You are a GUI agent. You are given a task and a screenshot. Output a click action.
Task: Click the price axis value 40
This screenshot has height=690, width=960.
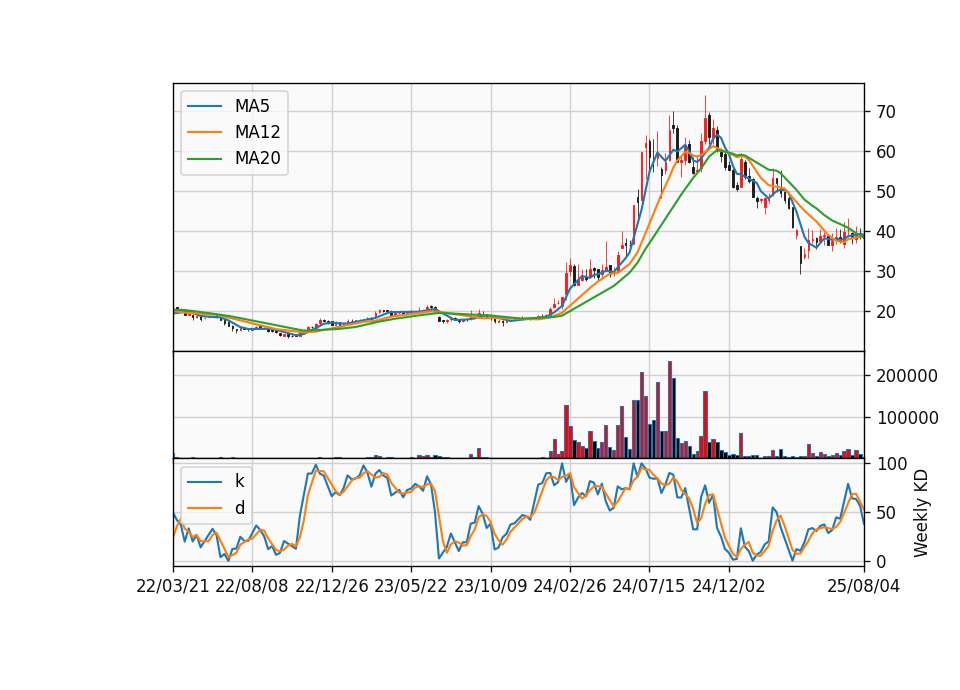(886, 232)
